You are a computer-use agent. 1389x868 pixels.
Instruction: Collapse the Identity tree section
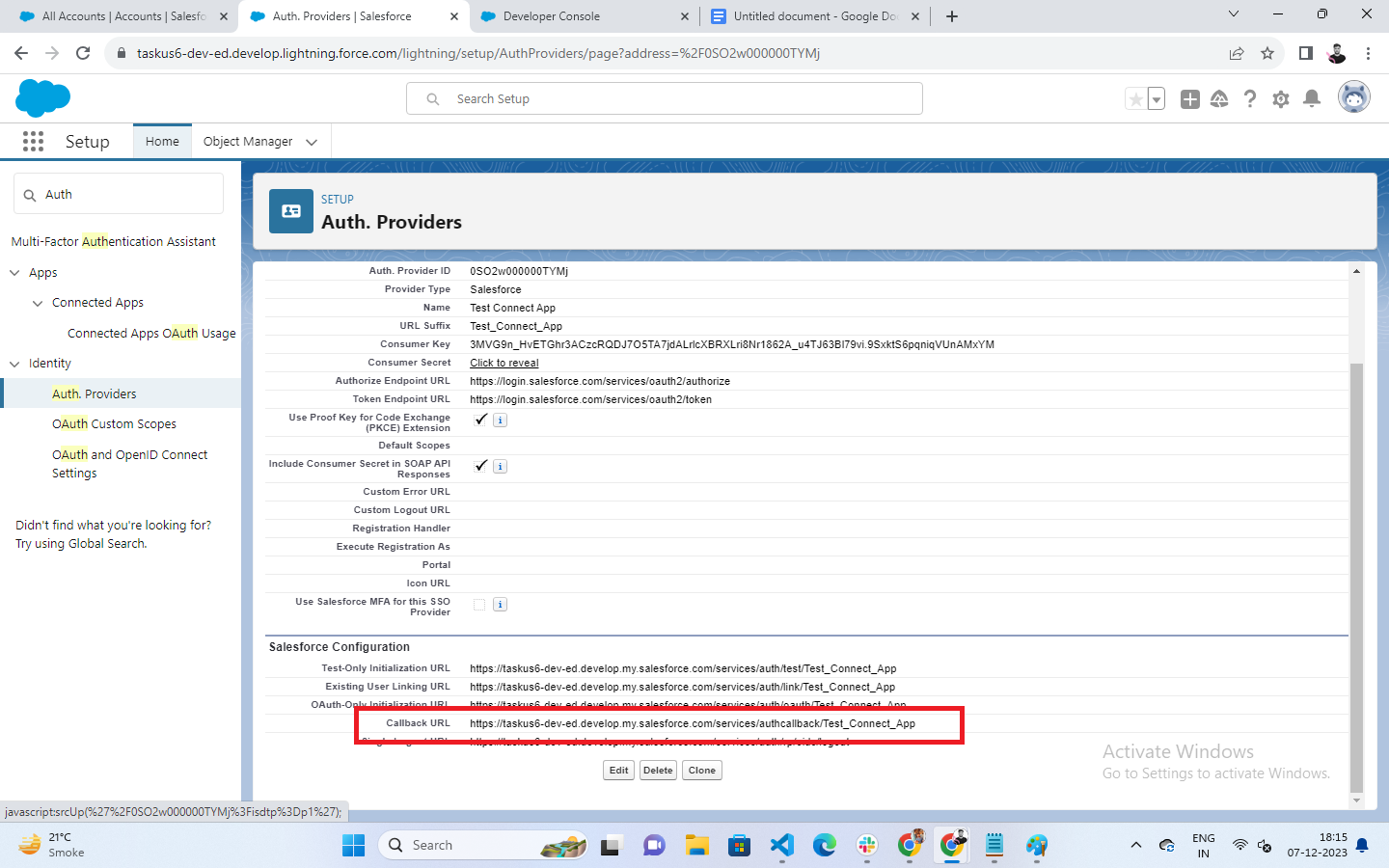(x=14, y=364)
